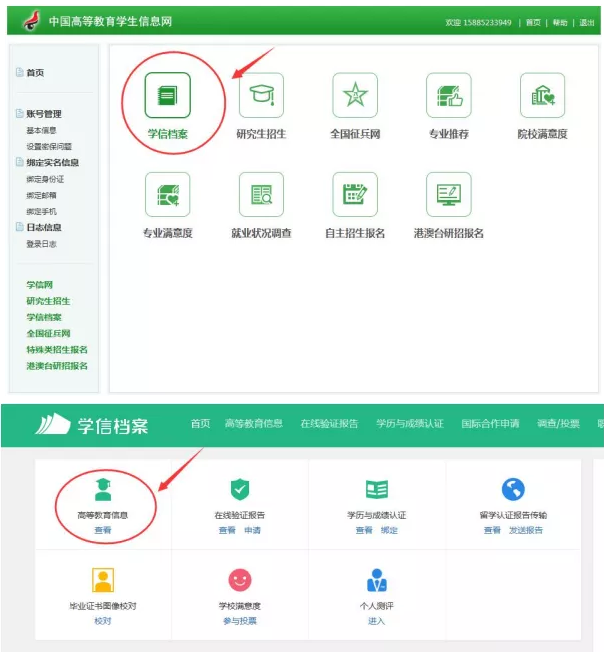Click the 在线验证报告 shield icon

click(x=240, y=489)
